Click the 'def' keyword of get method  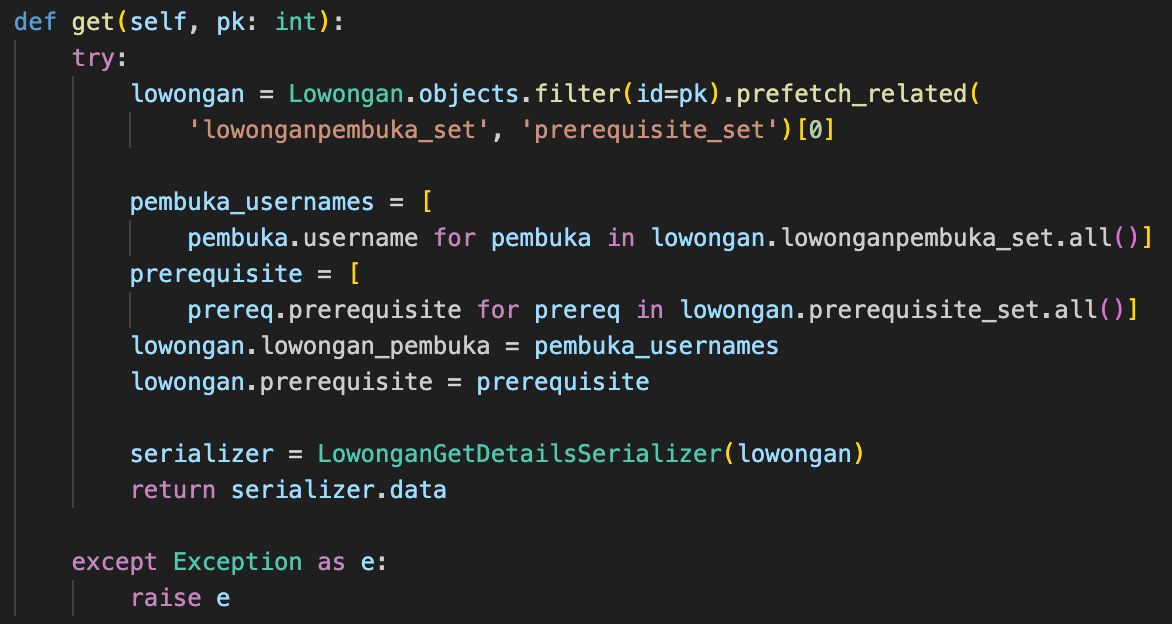[34, 22]
